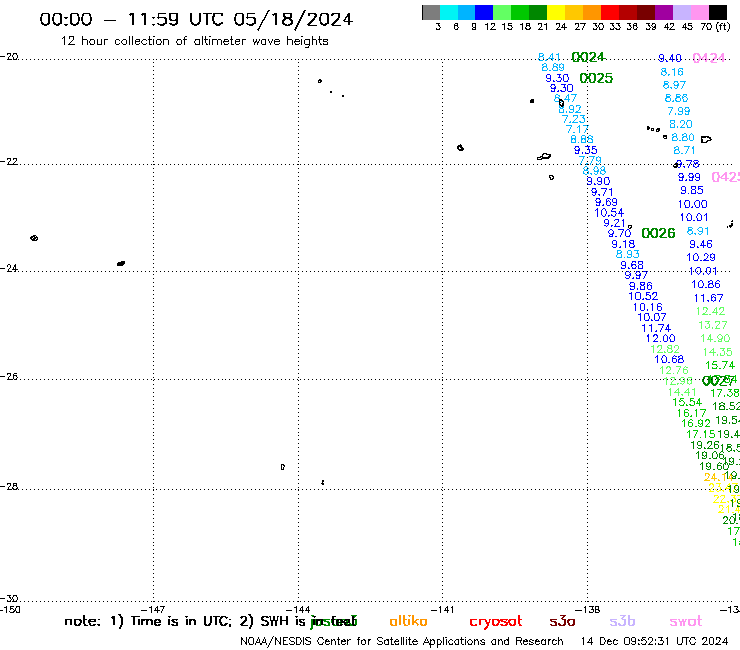The height and width of the screenshot is (650, 740).
Task: Click the cyan swatch in the color scale
Action: tap(449, 12)
